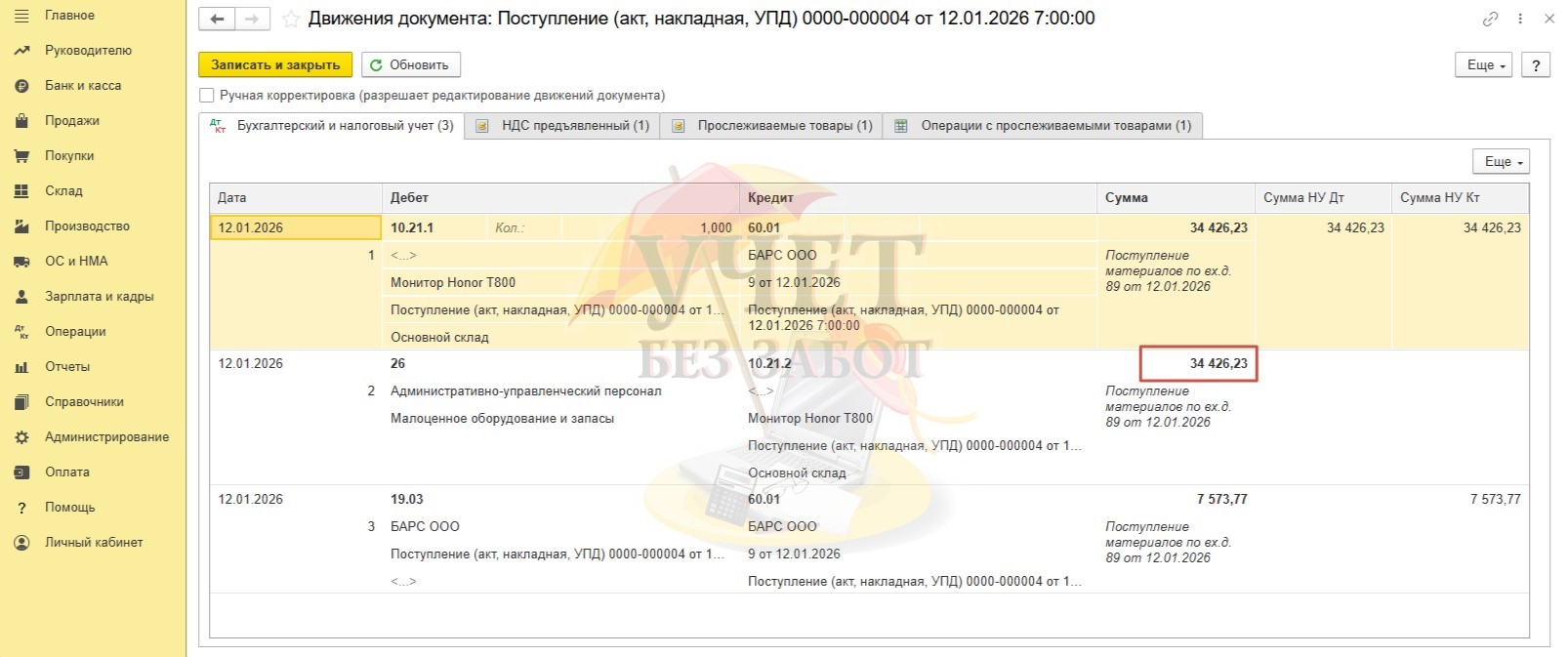Click the Сумма НУ Дт column header

[1323, 198]
